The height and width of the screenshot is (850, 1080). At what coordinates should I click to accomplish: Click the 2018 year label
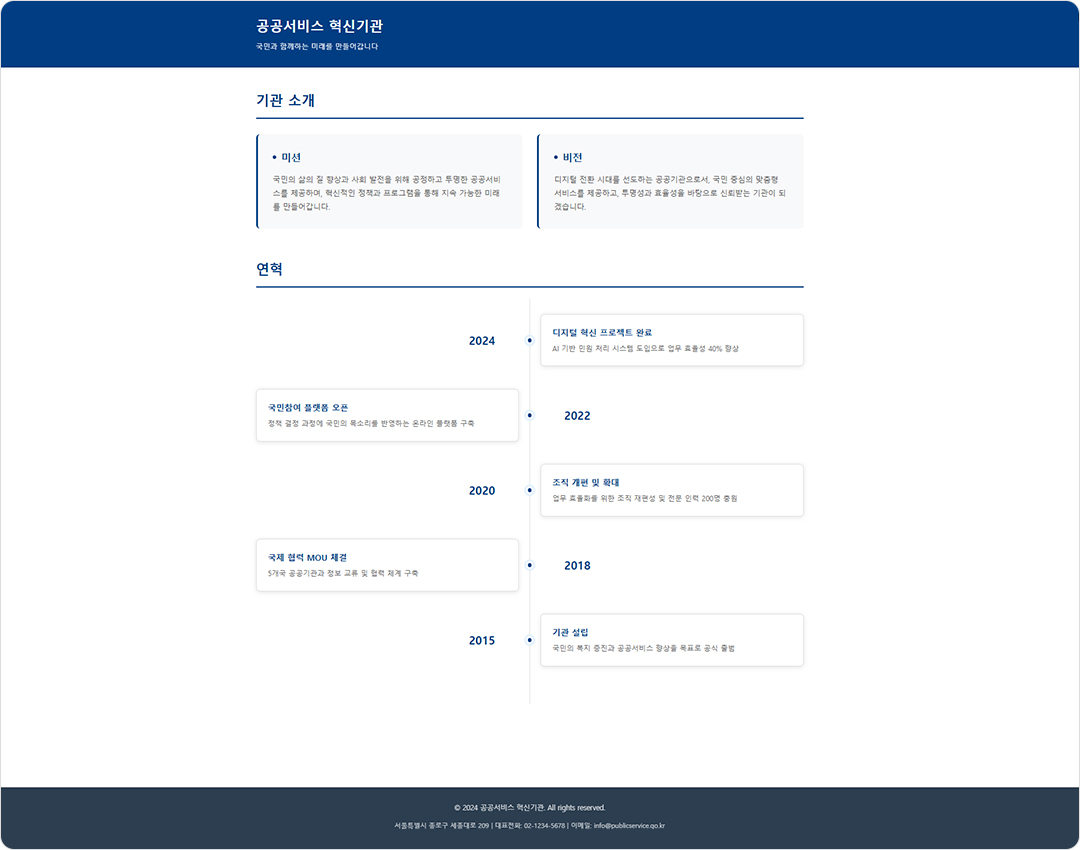[577, 566]
